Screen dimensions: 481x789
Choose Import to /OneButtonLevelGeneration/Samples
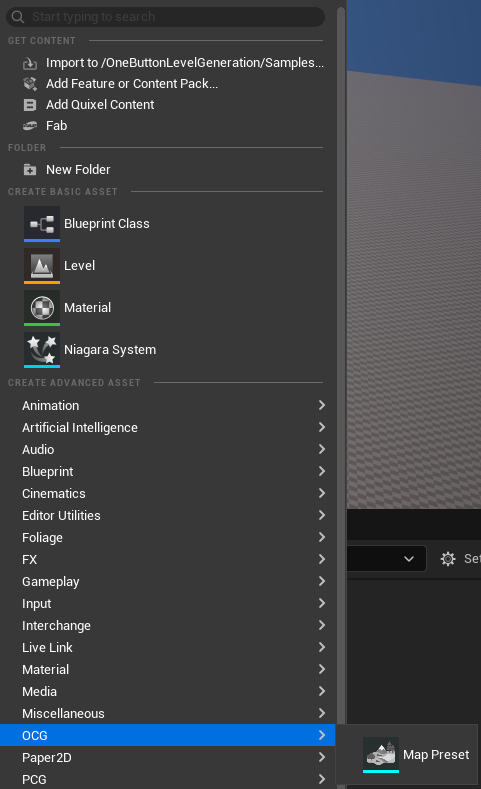(x=185, y=63)
